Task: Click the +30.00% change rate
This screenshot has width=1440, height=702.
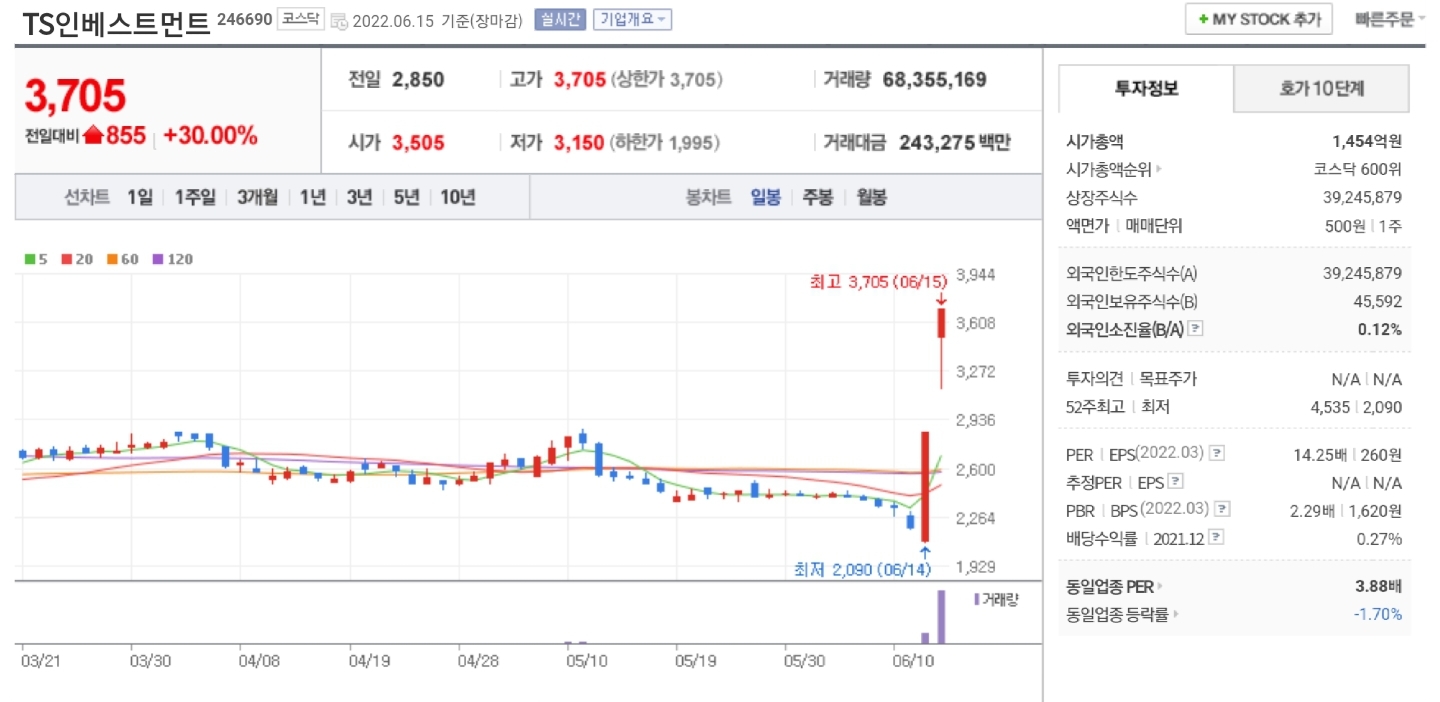Action: [211, 136]
